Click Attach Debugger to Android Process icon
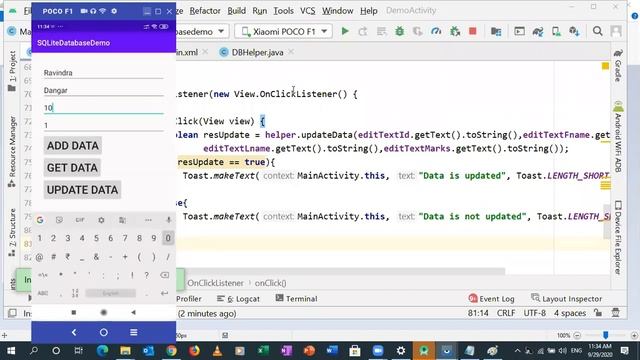The width and height of the screenshot is (640, 360). click(455, 31)
